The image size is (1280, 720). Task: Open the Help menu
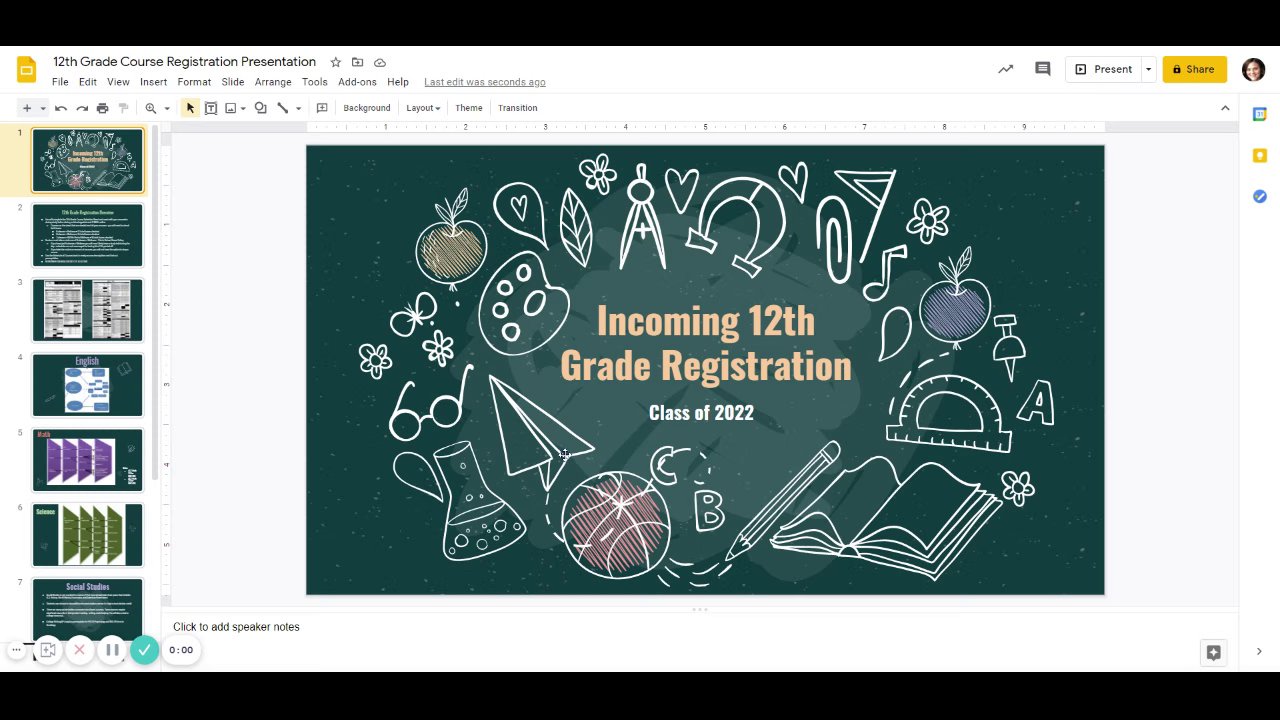(398, 82)
